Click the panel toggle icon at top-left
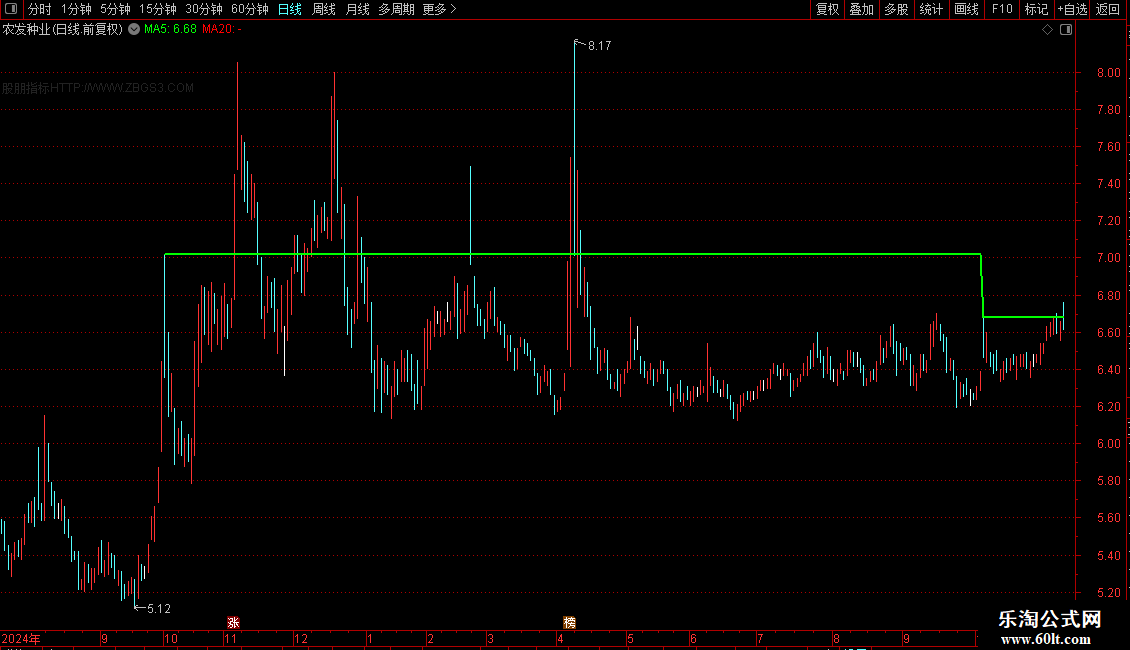 (11, 9)
